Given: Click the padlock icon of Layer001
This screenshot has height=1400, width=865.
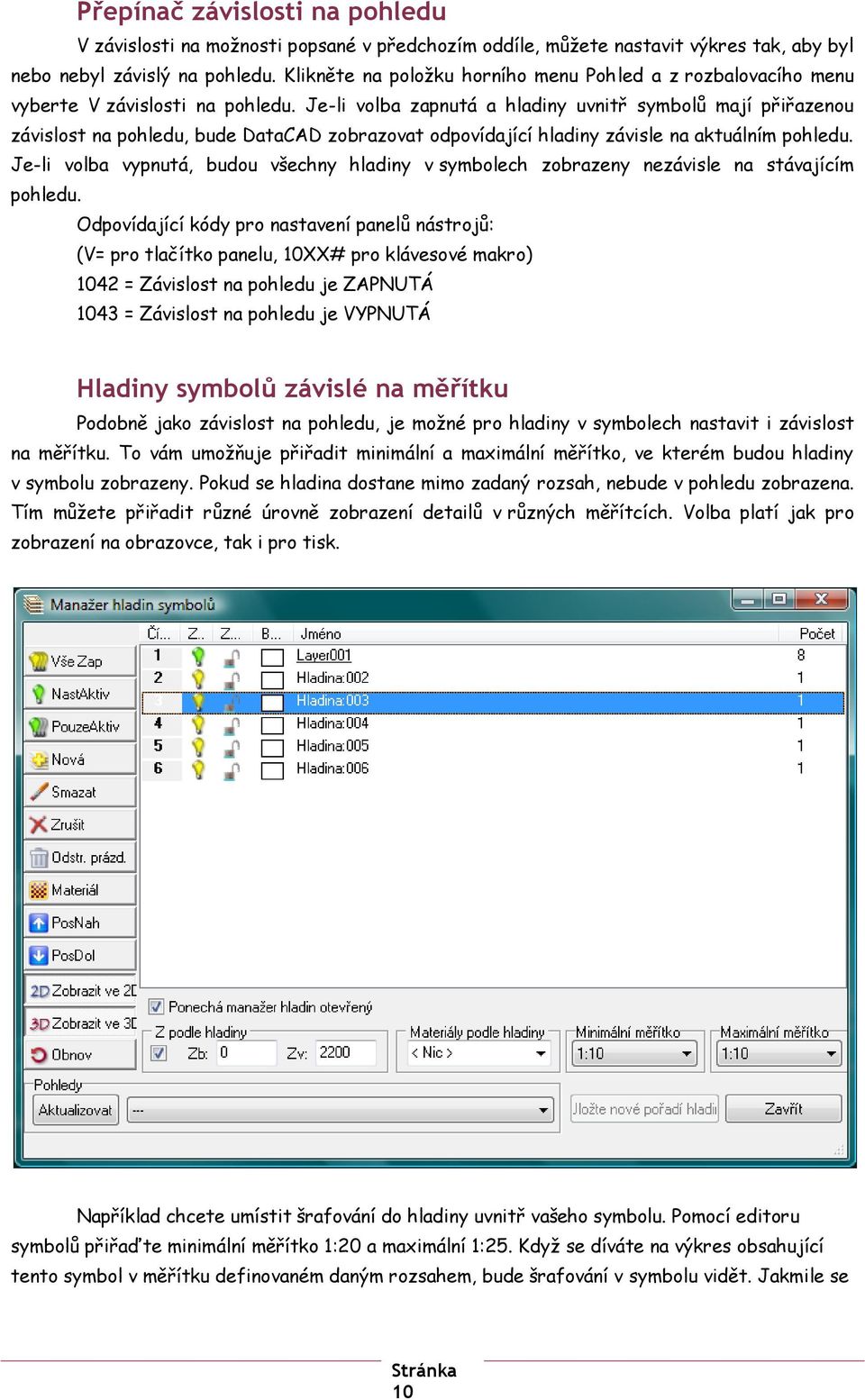Looking at the screenshot, I should (232, 657).
